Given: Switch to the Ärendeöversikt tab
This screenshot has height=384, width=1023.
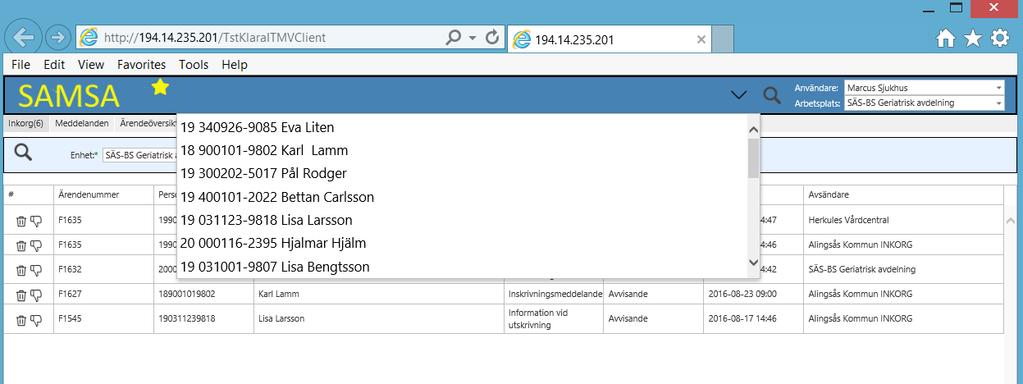Looking at the screenshot, I should 147,123.
